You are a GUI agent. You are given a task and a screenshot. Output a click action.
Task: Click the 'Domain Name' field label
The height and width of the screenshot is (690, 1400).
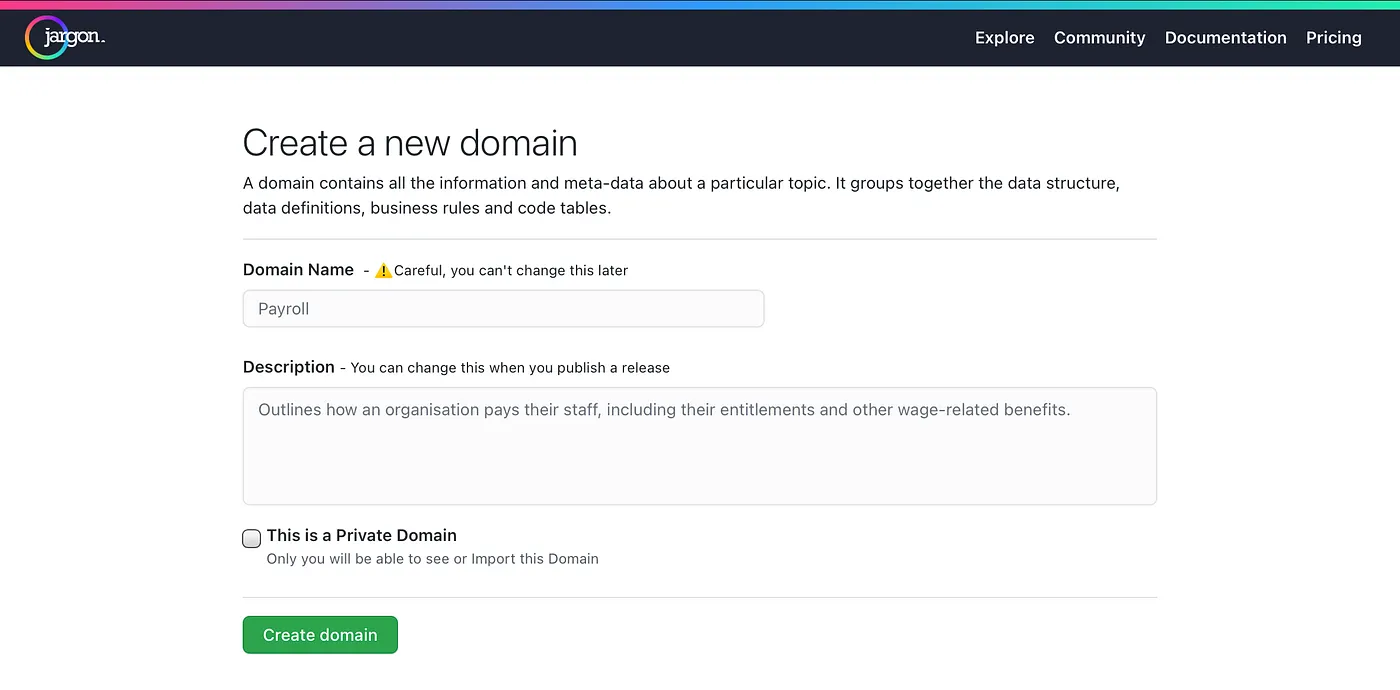tap(298, 270)
